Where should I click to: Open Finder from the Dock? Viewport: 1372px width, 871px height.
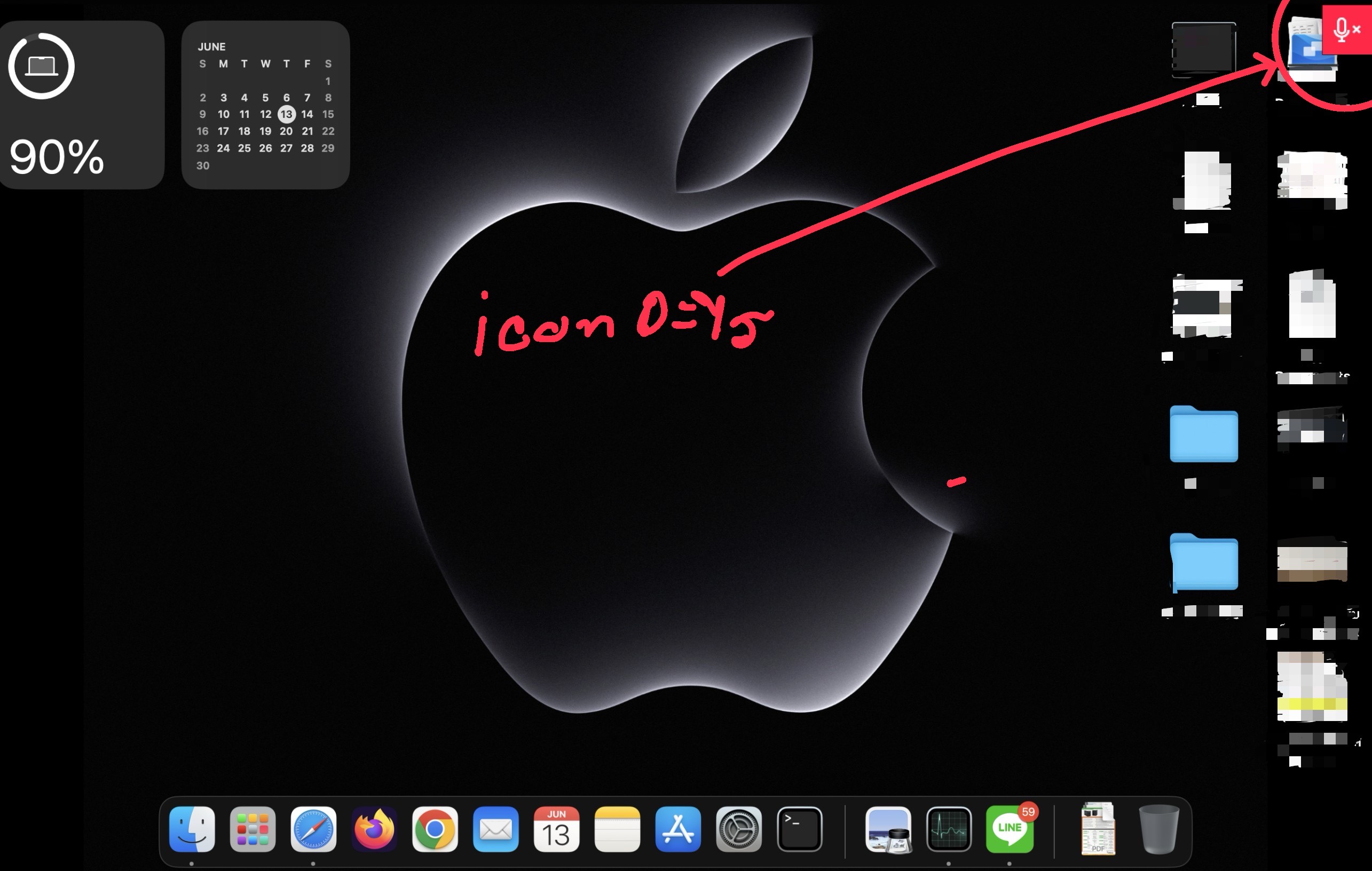pyautogui.click(x=192, y=829)
